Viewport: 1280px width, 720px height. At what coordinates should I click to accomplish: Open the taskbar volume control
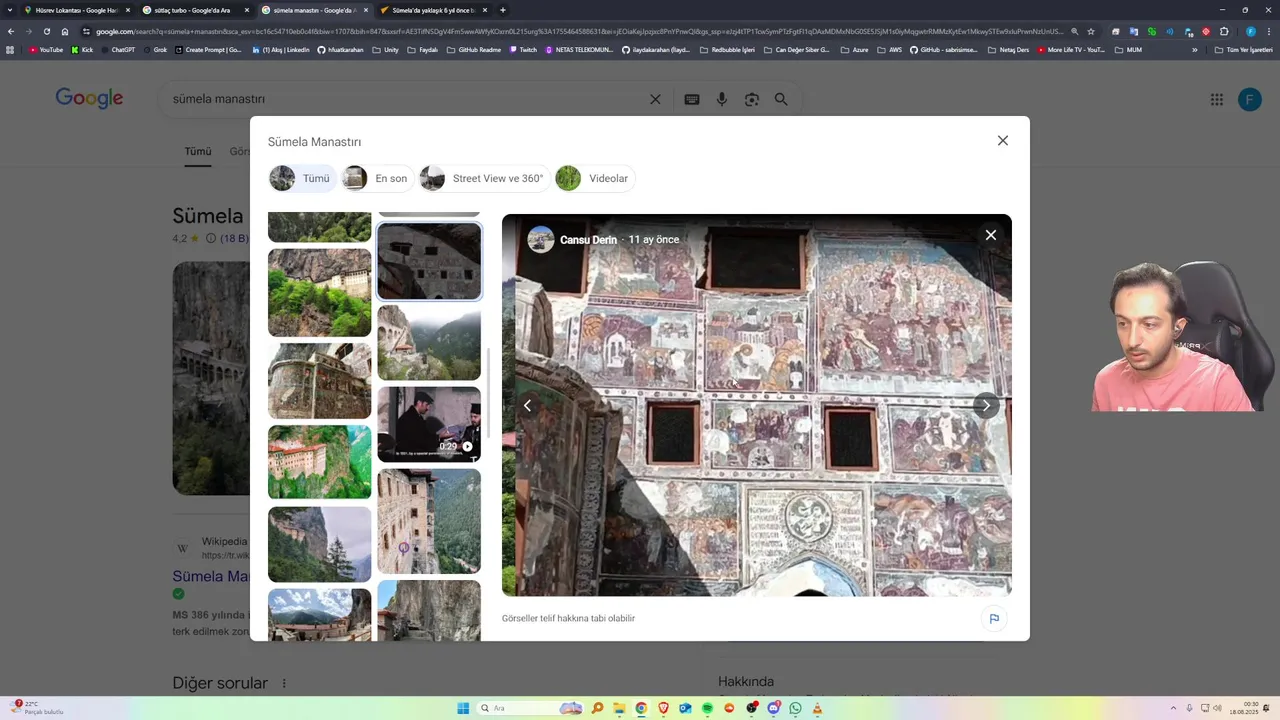click(1217, 708)
